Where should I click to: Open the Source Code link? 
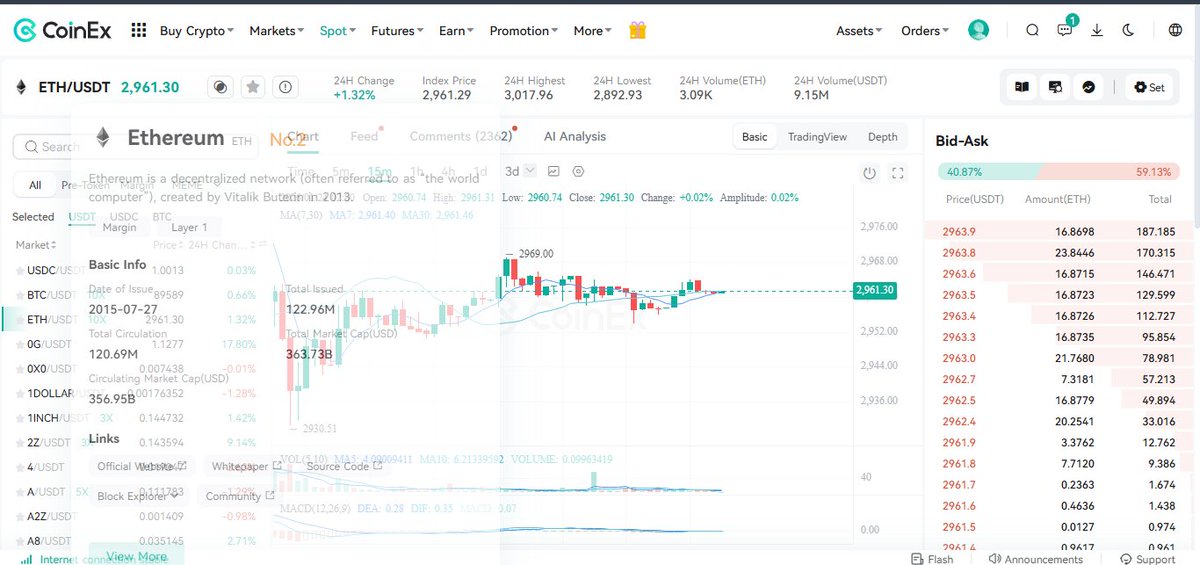click(x=344, y=466)
